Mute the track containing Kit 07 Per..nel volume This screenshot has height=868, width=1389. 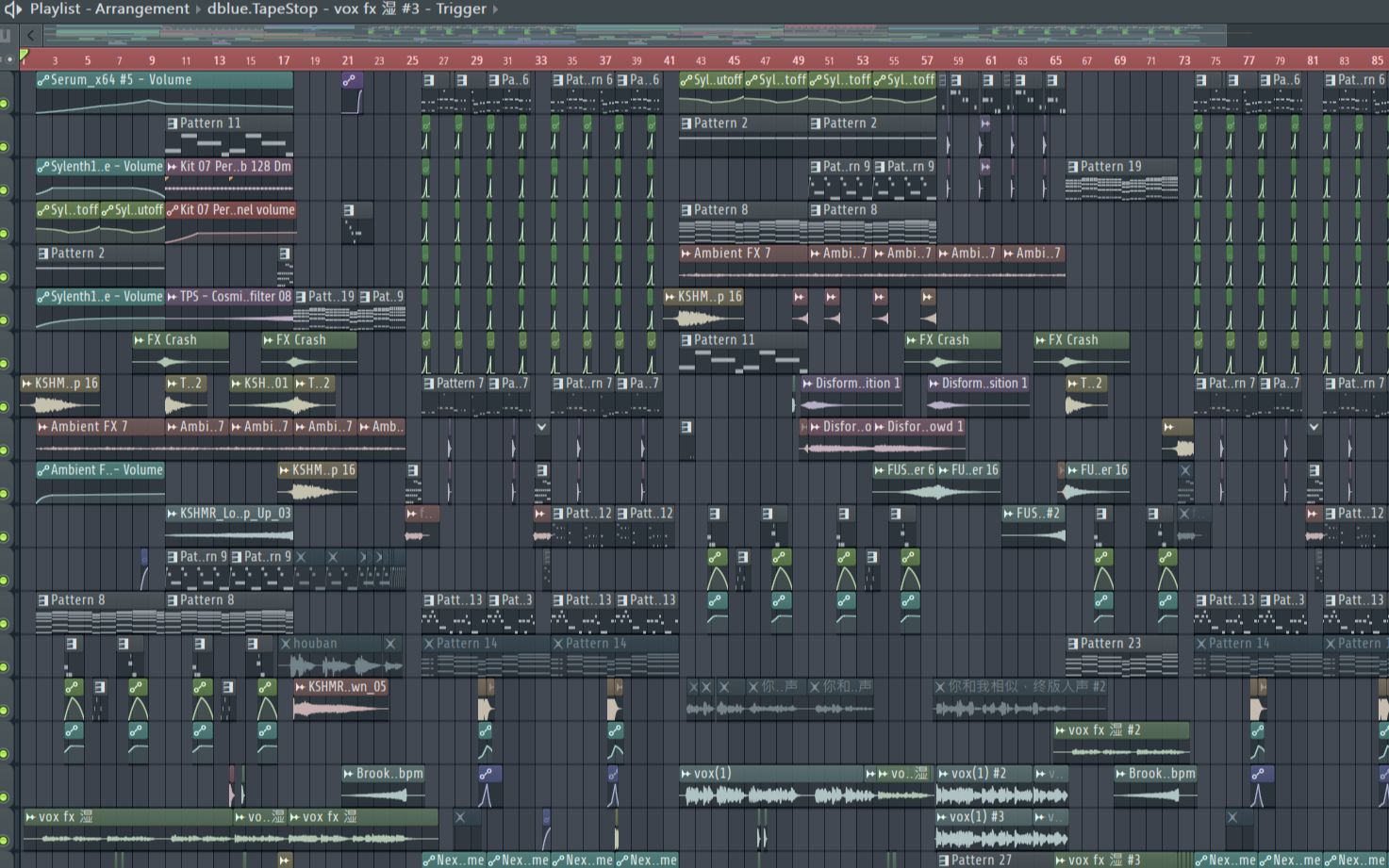pos(5,233)
